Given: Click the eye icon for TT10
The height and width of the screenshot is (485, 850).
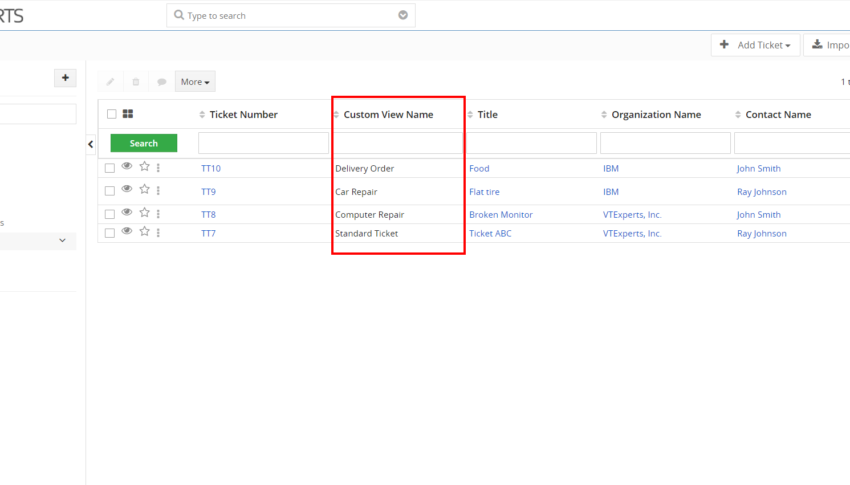Looking at the screenshot, I should [x=127, y=166].
